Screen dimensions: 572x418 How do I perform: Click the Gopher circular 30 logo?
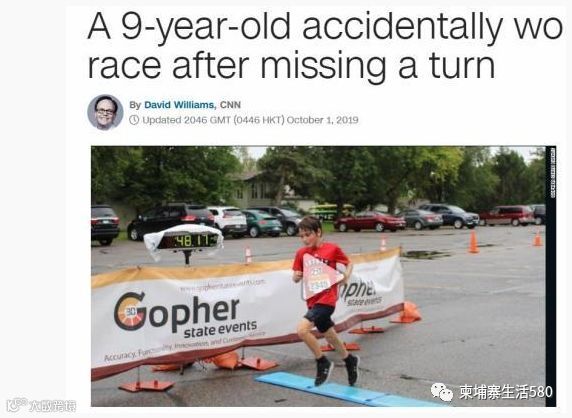(x=130, y=311)
